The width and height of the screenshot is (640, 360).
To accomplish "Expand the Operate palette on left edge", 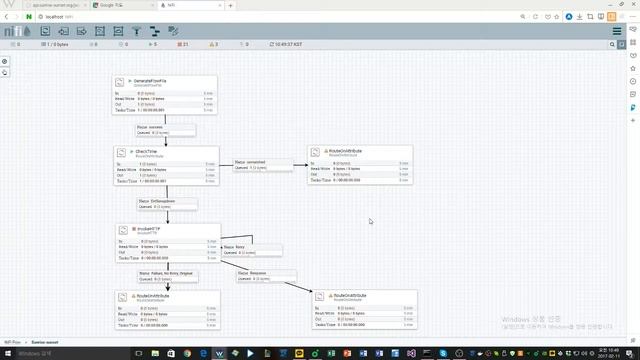I will 4,73.
